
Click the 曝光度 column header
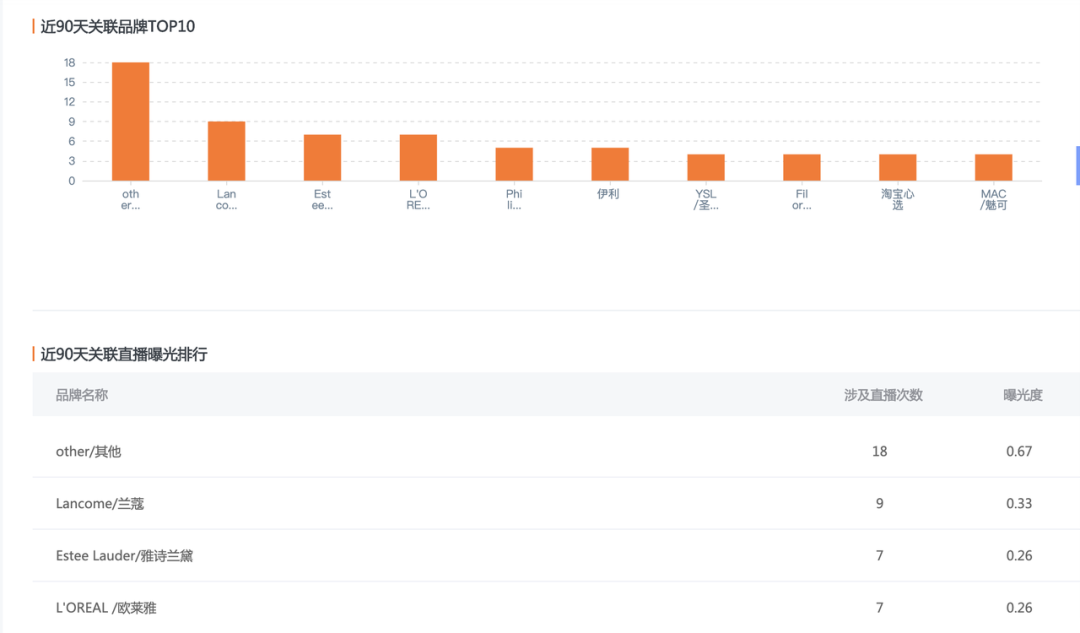click(1023, 395)
